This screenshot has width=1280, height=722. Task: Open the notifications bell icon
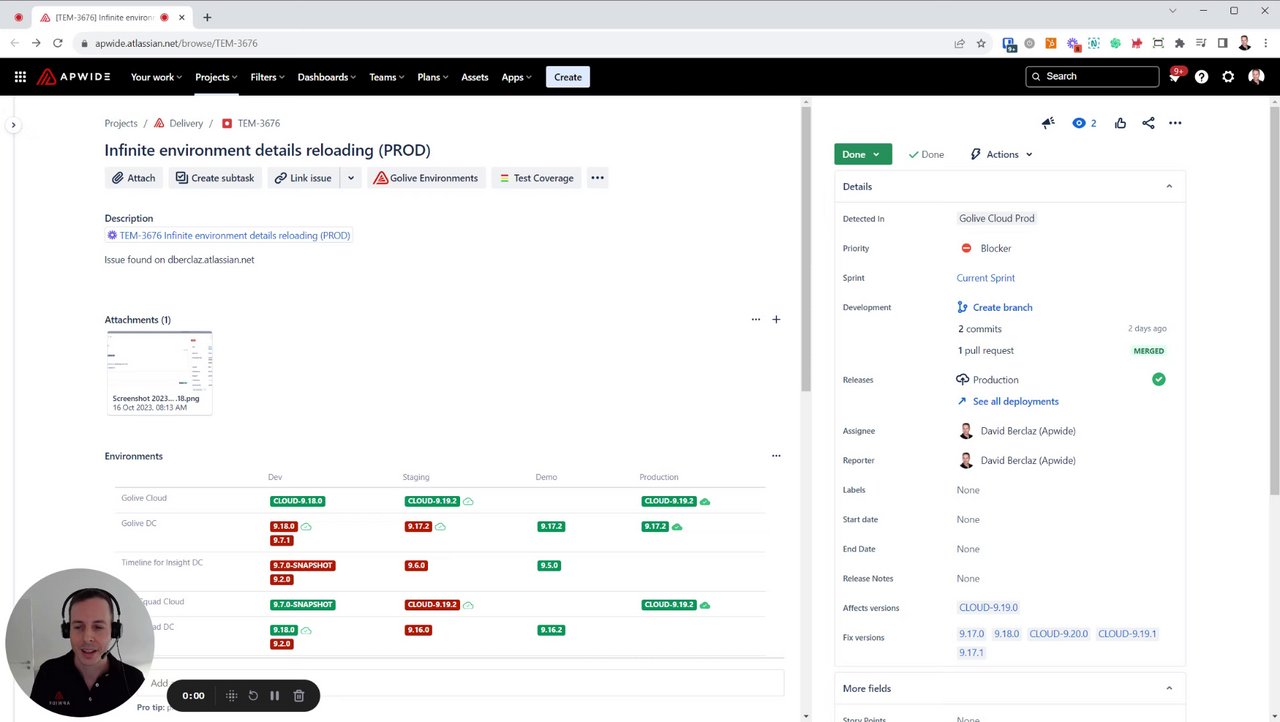(1176, 77)
